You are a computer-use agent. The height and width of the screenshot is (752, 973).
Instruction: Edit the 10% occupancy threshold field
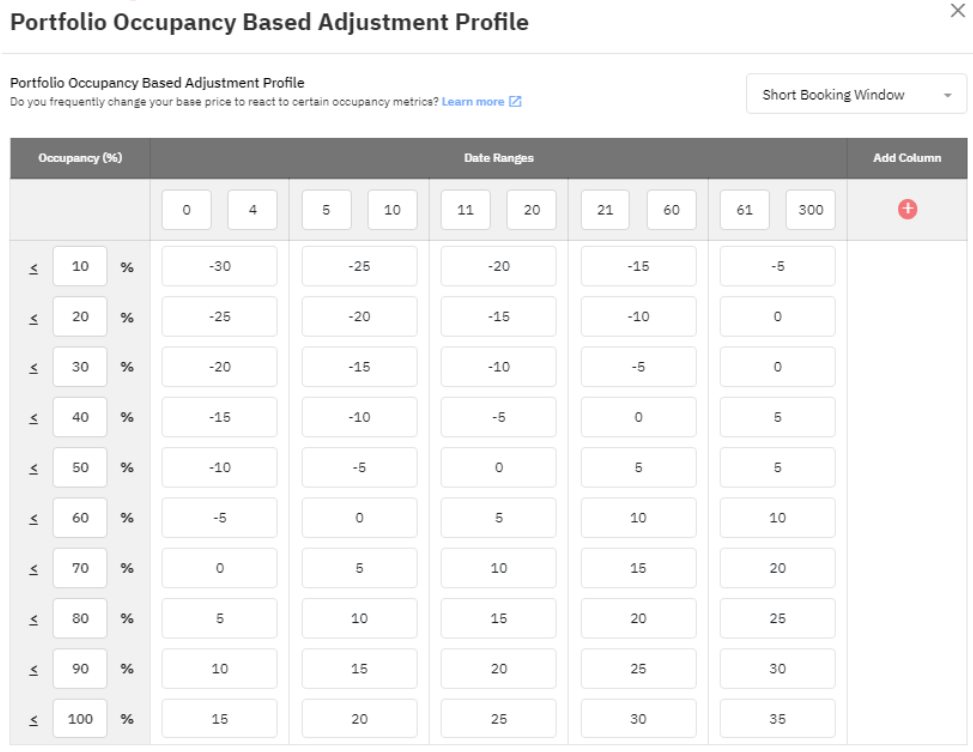click(x=80, y=267)
